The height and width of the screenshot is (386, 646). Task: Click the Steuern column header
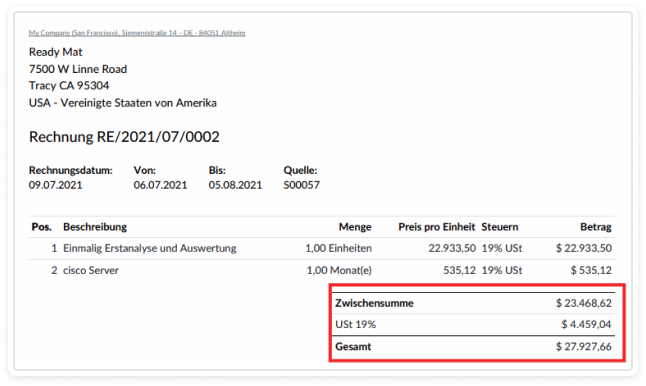(x=500, y=227)
